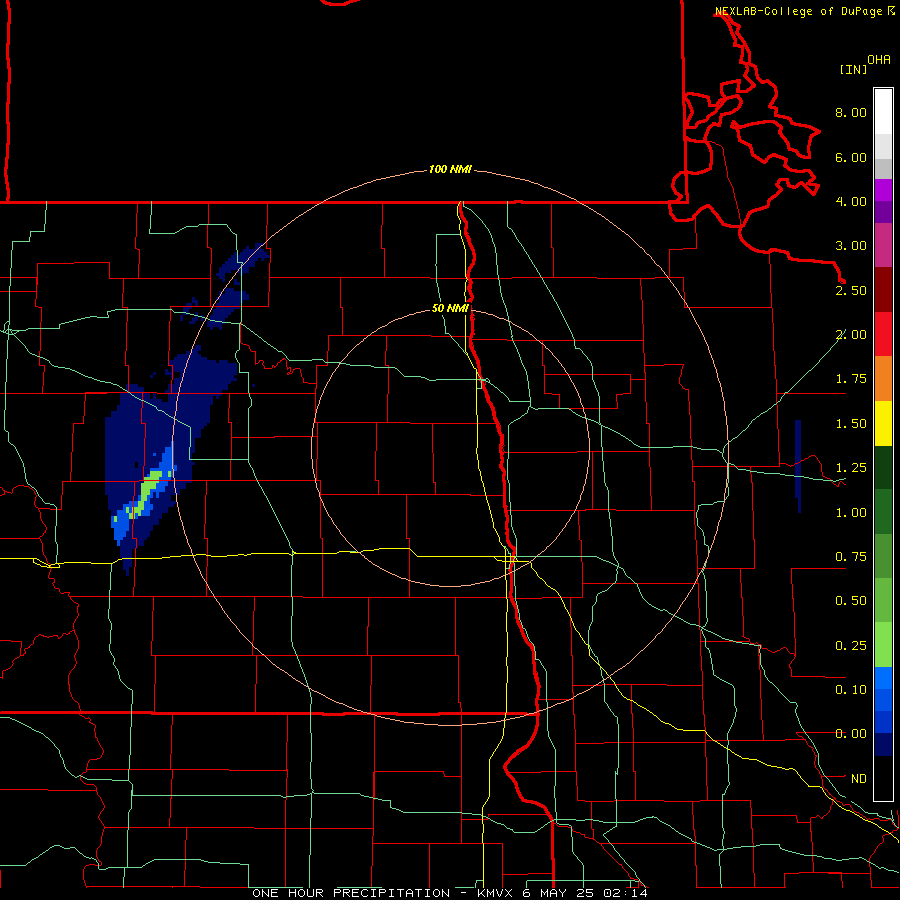Click the 50 NMI range ring label
The height and width of the screenshot is (900, 900).
(450, 308)
